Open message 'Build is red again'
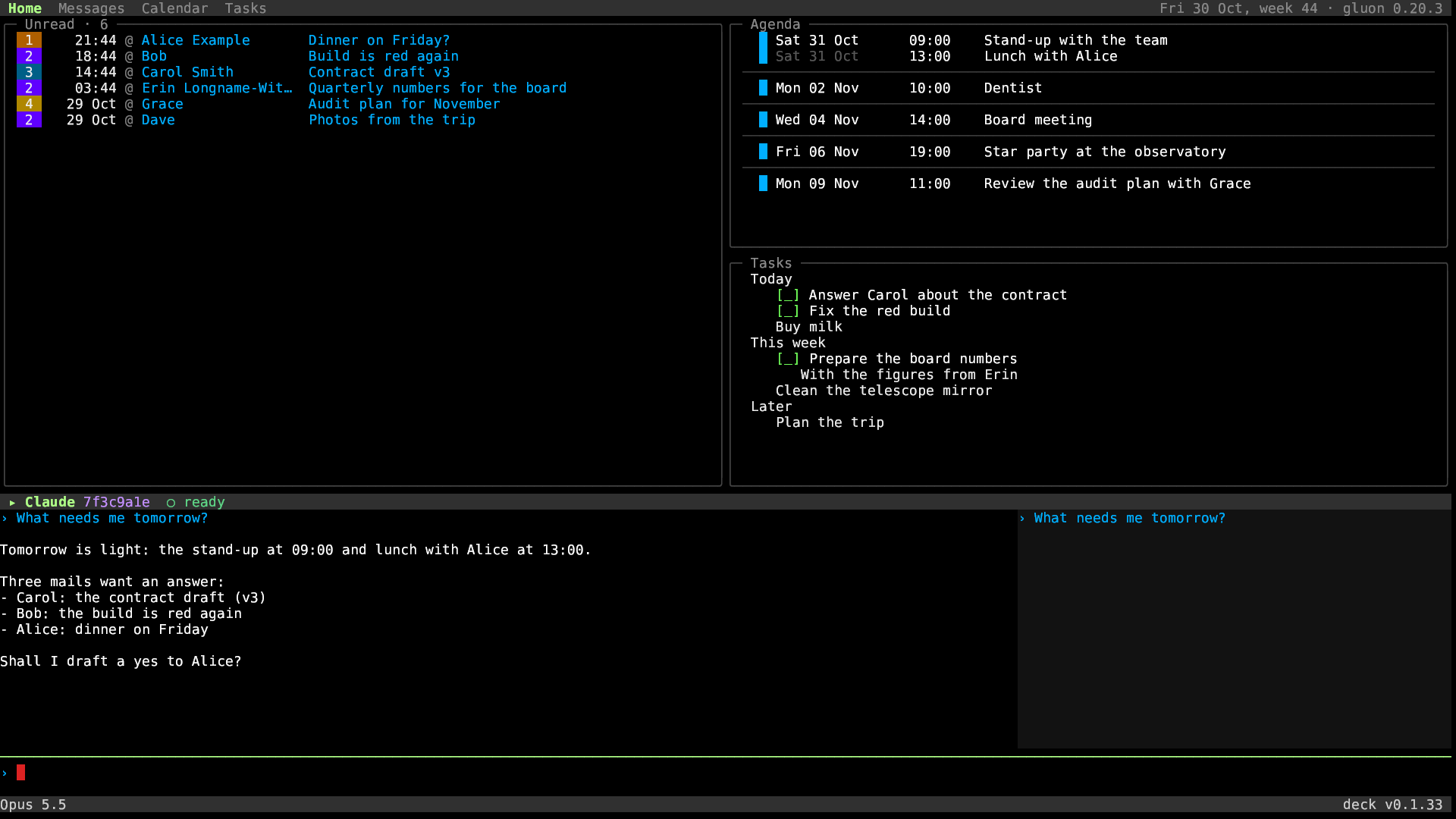Image resolution: width=1456 pixels, height=819 pixels. (x=383, y=56)
